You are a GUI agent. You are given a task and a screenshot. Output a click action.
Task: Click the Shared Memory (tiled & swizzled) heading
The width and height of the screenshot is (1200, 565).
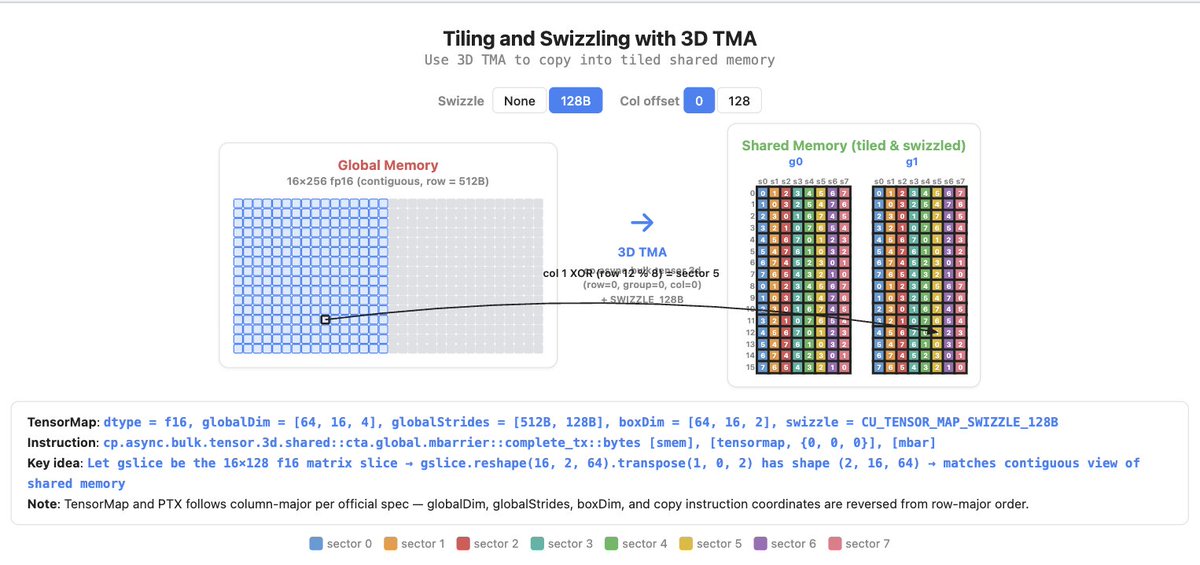coord(854,145)
